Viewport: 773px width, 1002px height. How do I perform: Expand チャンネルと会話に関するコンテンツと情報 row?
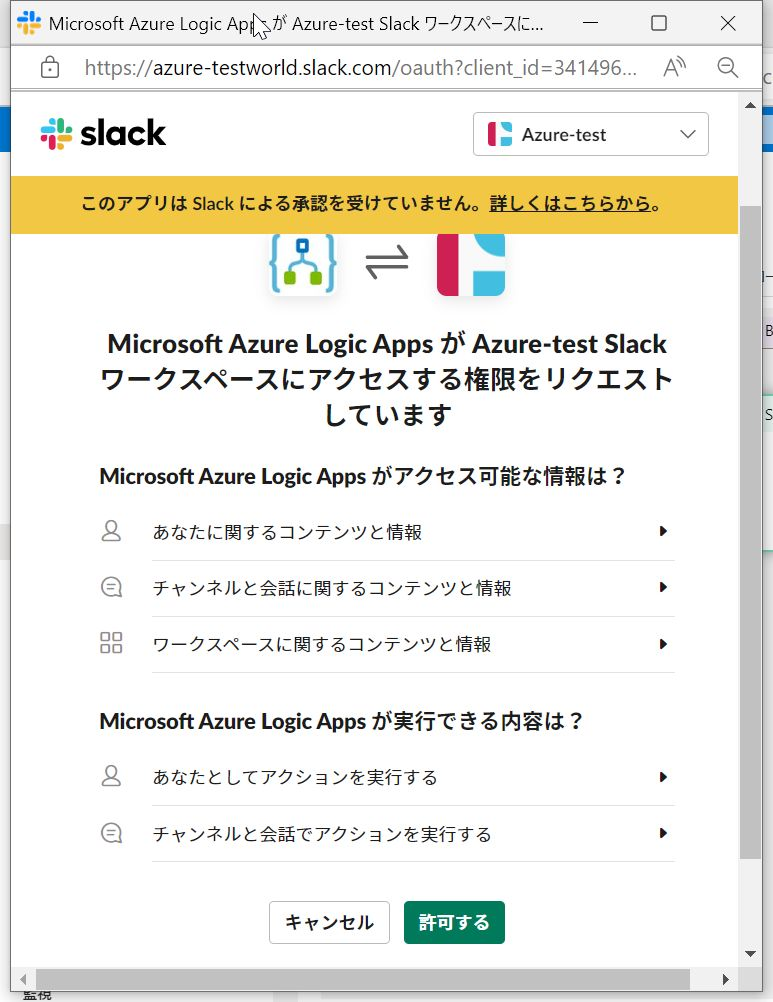pos(413,588)
